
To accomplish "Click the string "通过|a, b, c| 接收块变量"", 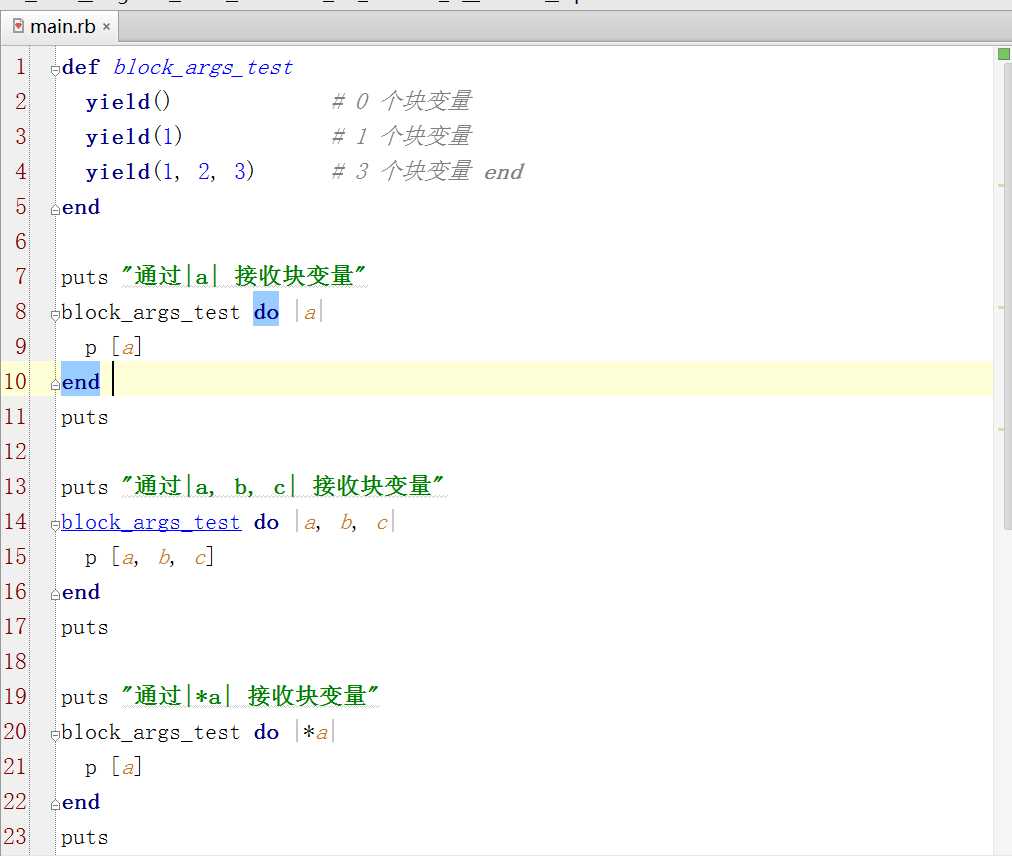I will [x=283, y=487].
